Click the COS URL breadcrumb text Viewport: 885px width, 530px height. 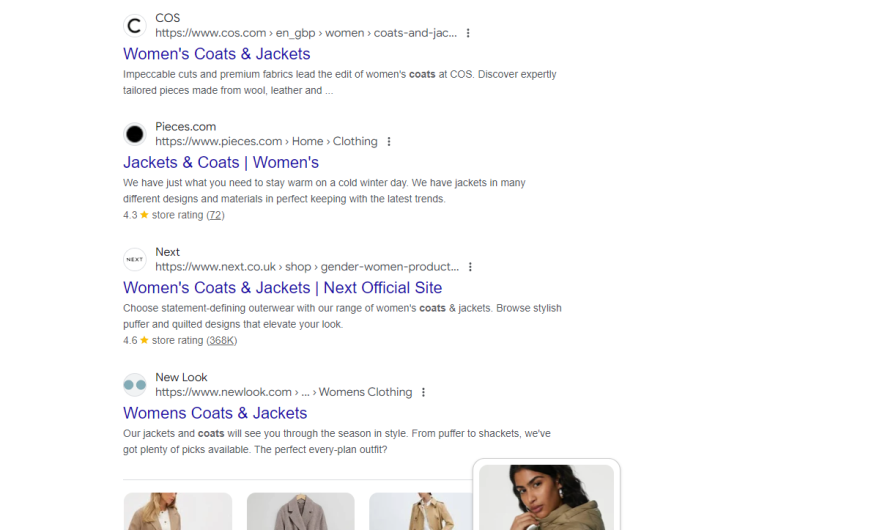306,33
